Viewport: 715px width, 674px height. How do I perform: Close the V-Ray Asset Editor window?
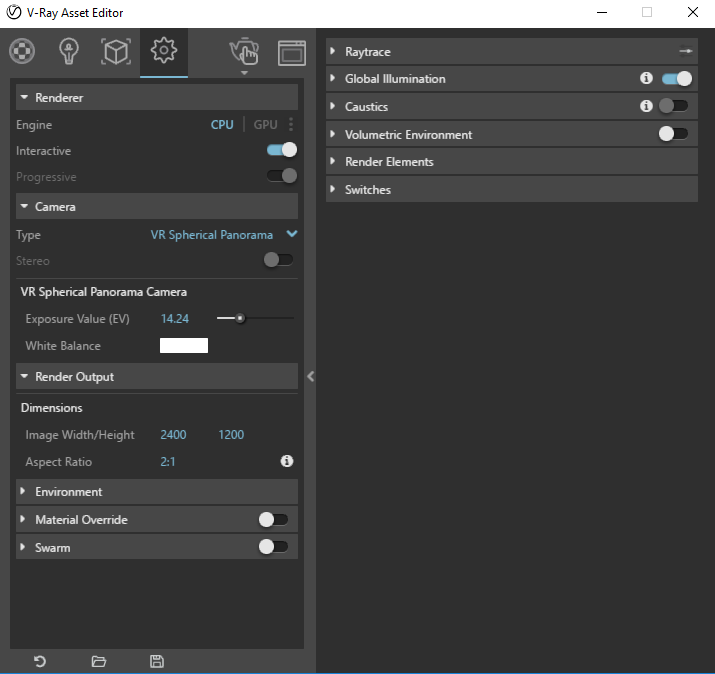(693, 12)
